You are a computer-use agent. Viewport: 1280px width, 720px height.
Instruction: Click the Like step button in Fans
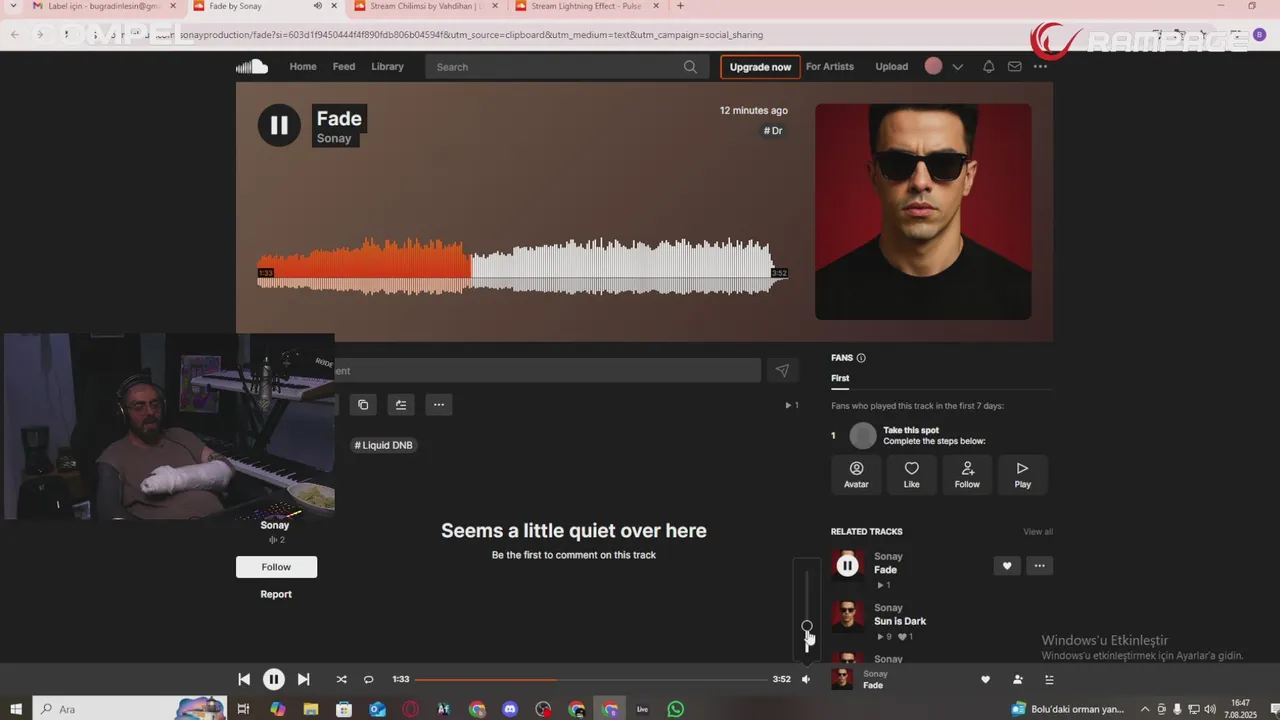911,474
